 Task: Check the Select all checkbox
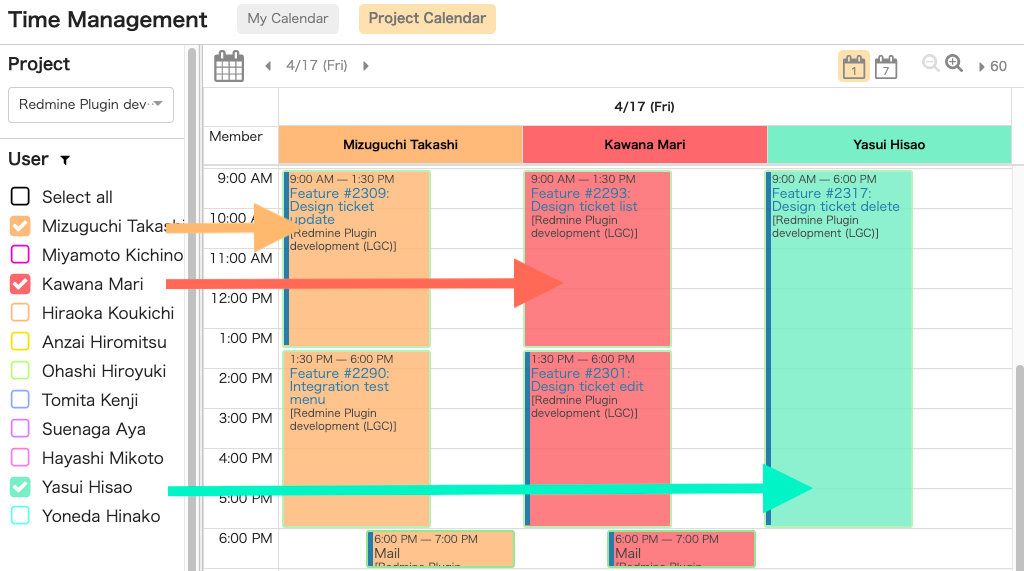point(20,197)
